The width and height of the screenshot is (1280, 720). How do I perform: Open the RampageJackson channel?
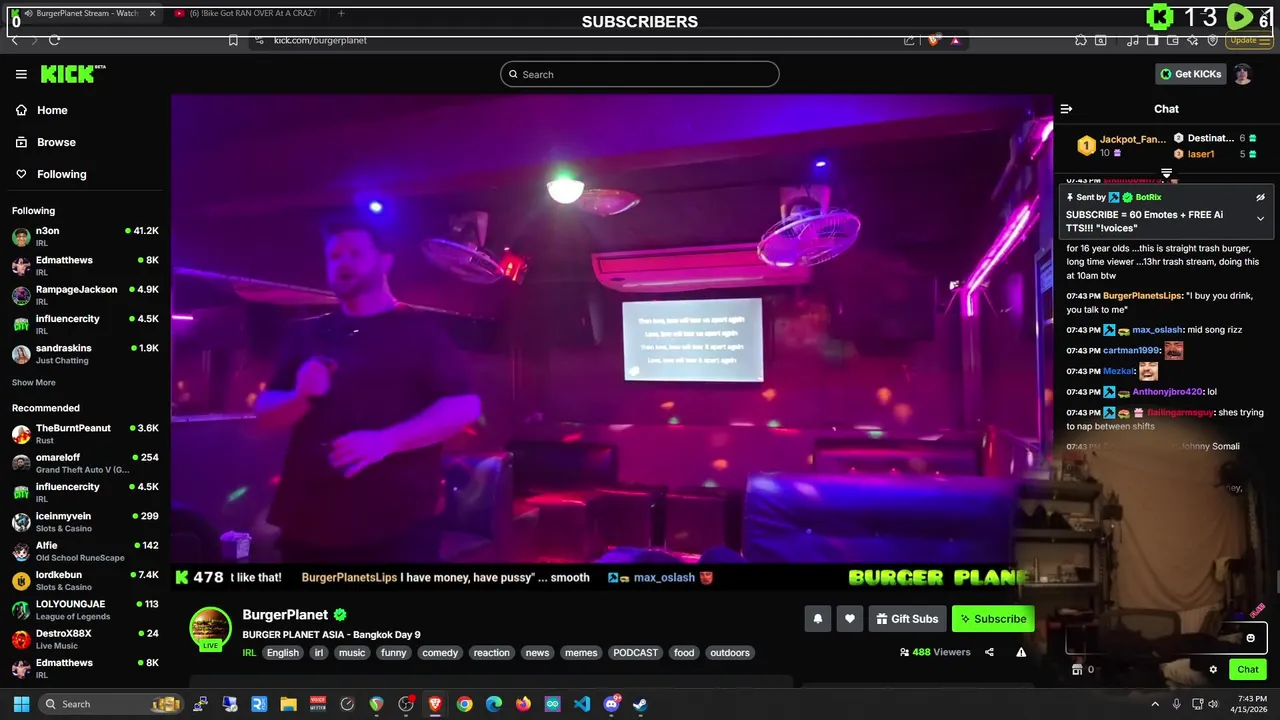point(85,295)
